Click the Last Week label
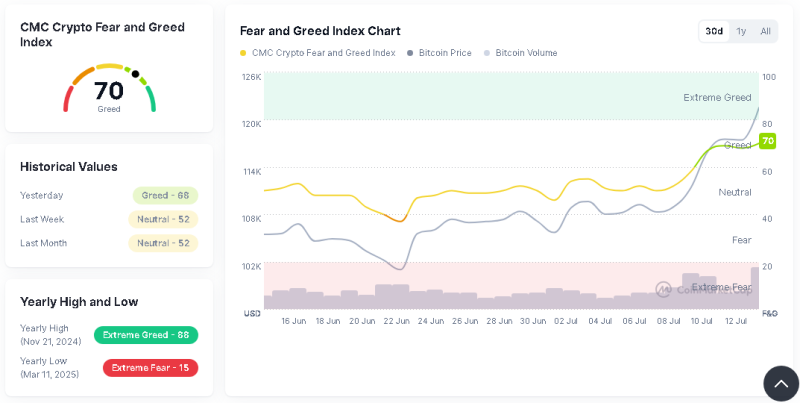Screen dimensions: 800x403 tap(42, 219)
